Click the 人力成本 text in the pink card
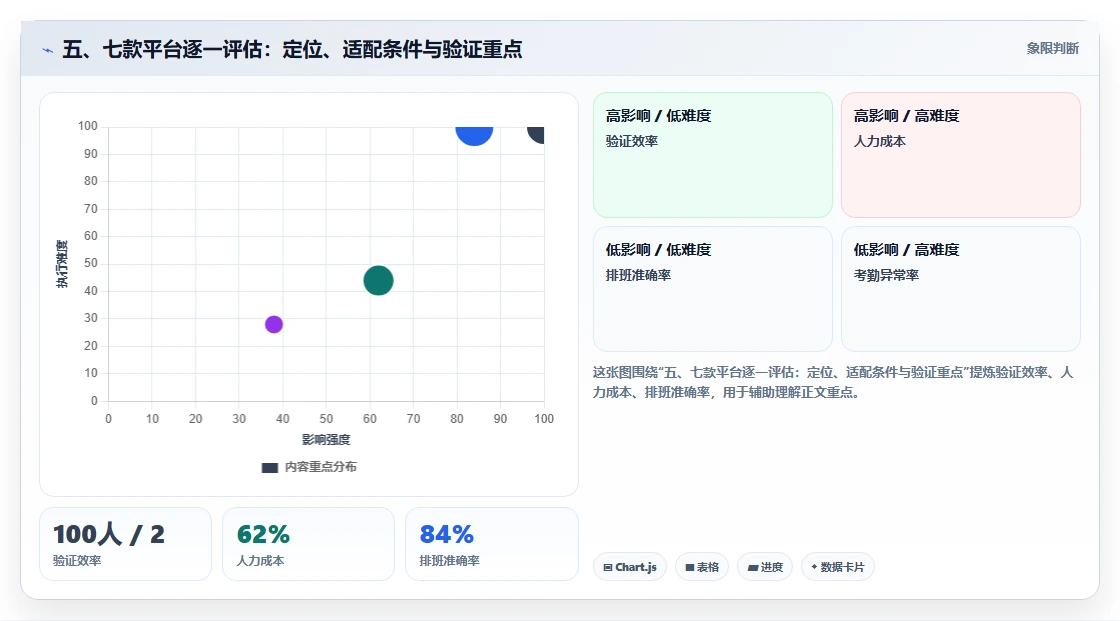The image size is (1120, 621). click(x=879, y=141)
